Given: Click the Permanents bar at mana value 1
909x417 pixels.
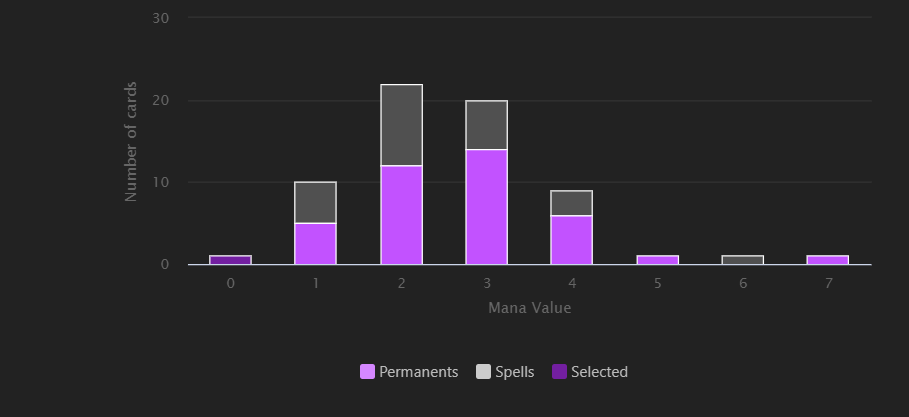Looking at the screenshot, I should pyautogui.click(x=315, y=244).
